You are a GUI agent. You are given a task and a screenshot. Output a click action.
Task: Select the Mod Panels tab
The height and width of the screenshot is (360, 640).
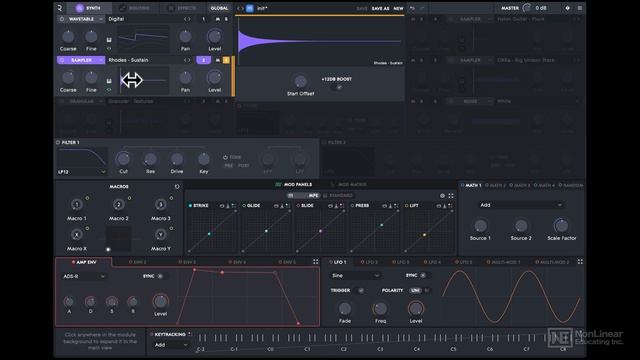(x=294, y=184)
